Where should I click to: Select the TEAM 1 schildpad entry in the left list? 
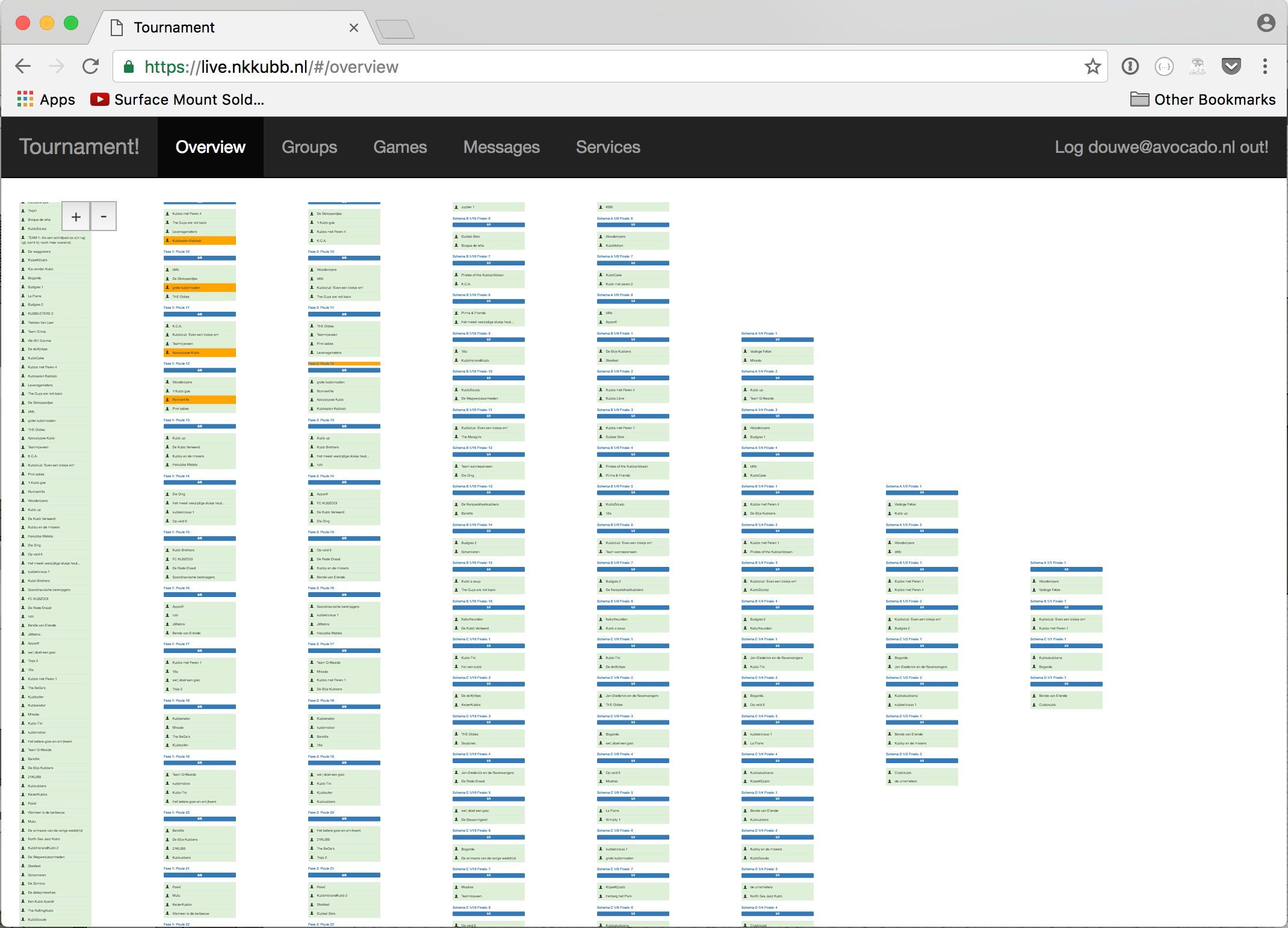pos(55,240)
